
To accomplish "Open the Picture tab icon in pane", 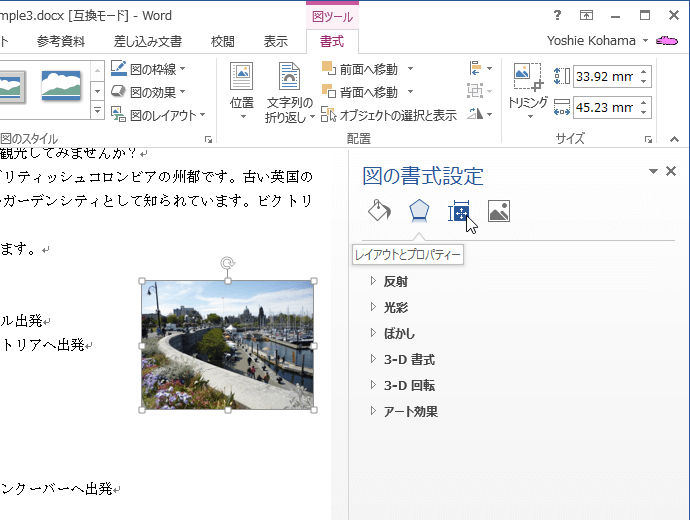I will pos(499,211).
